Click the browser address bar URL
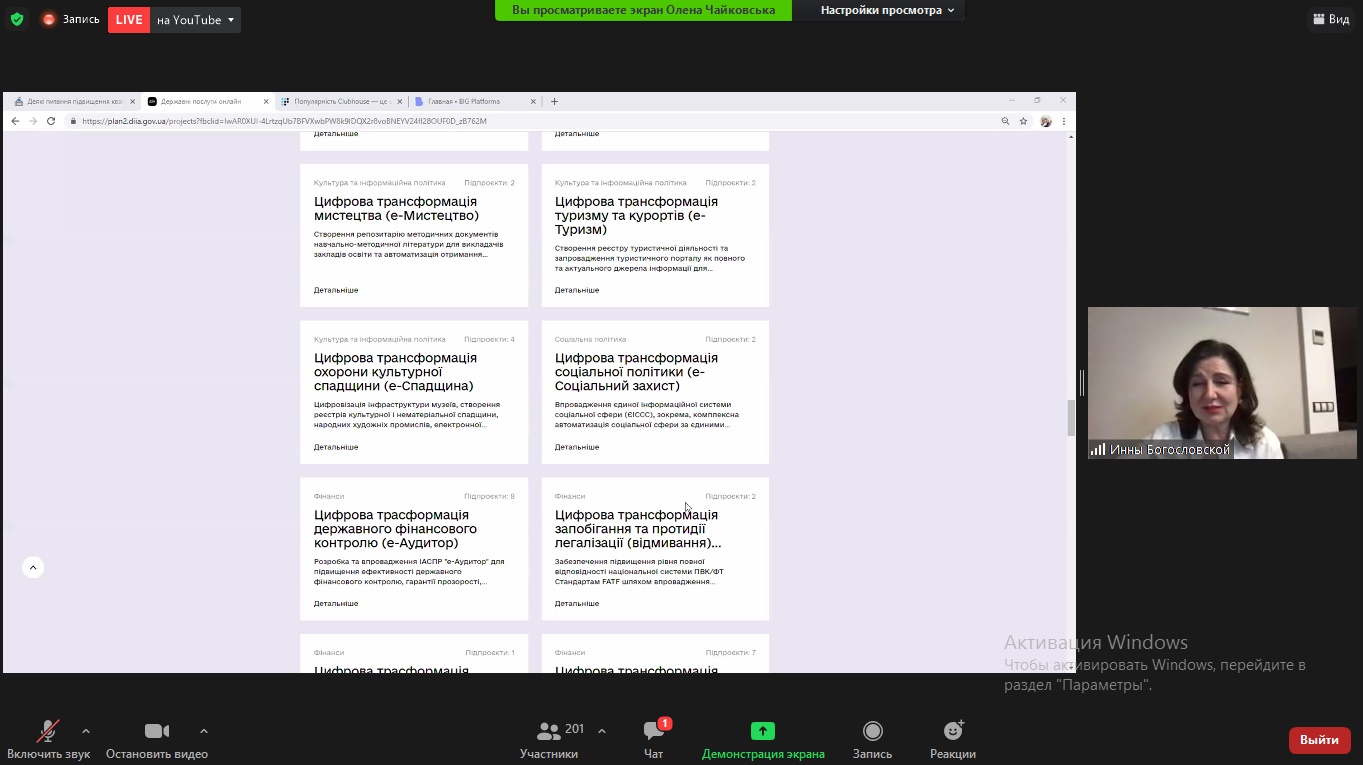 click(x=284, y=121)
